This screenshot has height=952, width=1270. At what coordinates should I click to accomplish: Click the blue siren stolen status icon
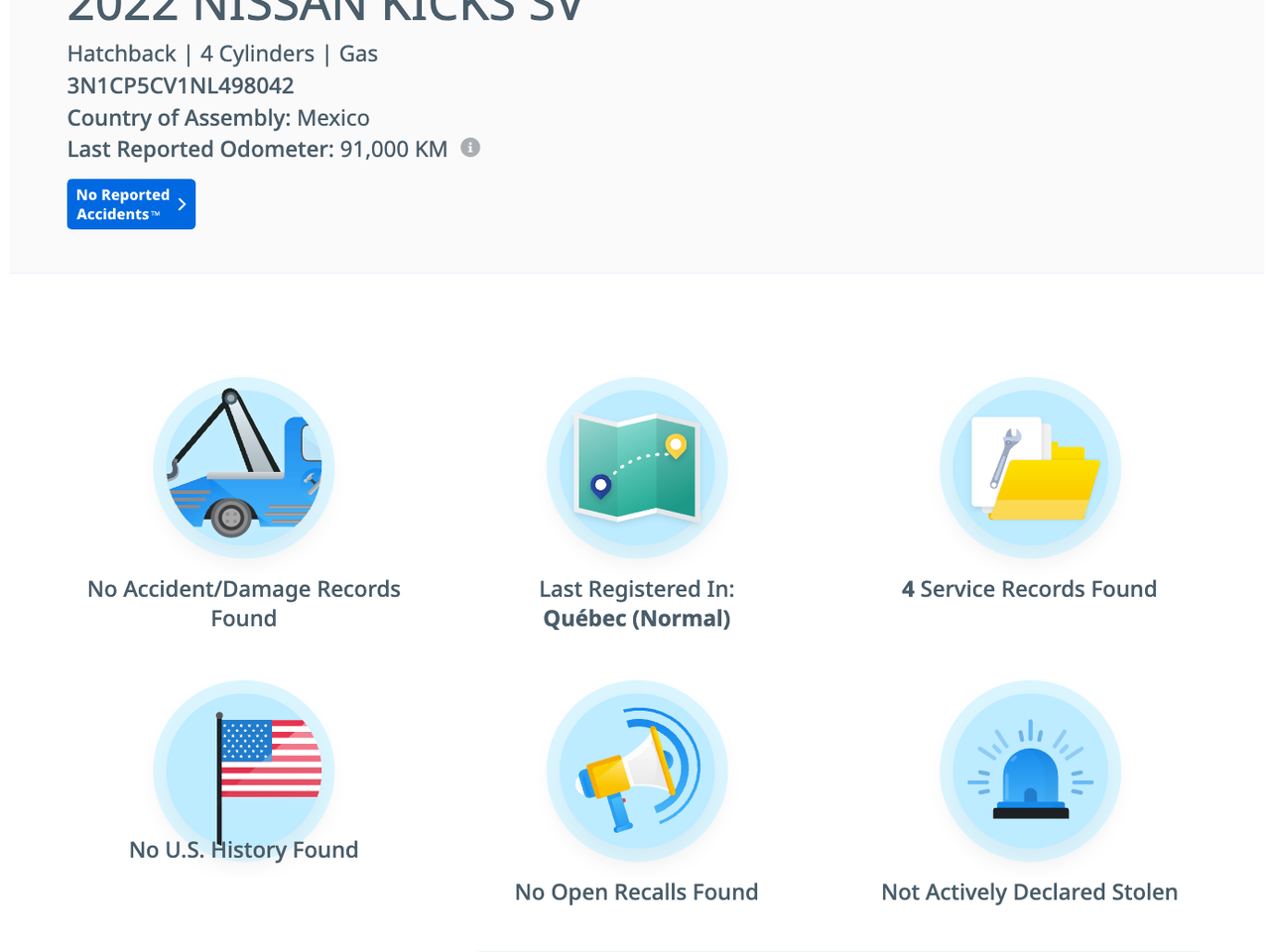(x=1030, y=771)
